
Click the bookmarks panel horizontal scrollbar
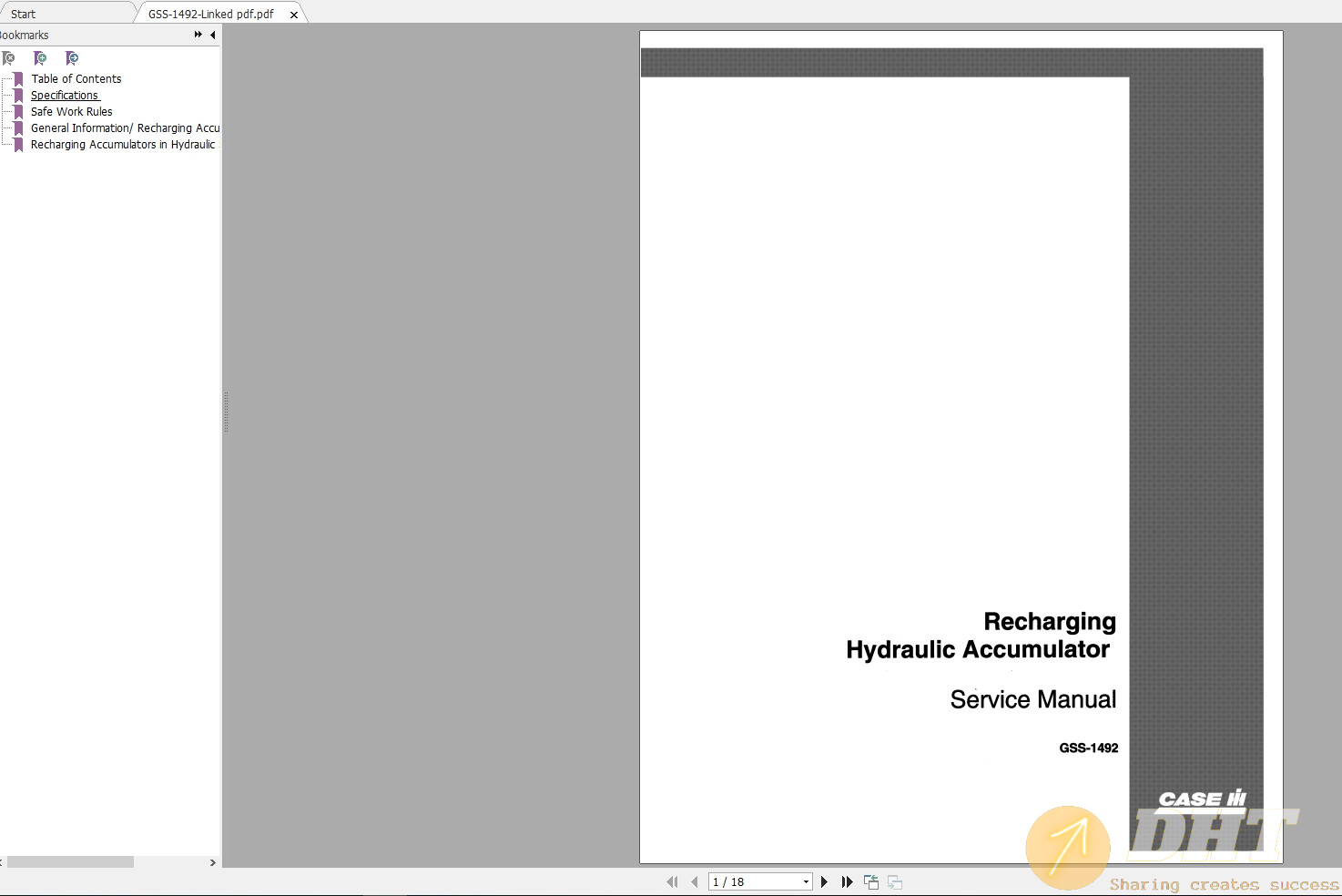(x=70, y=861)
